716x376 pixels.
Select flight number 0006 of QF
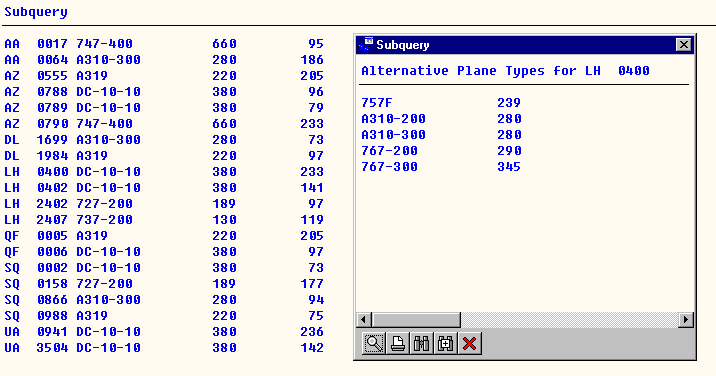[53, 252]
